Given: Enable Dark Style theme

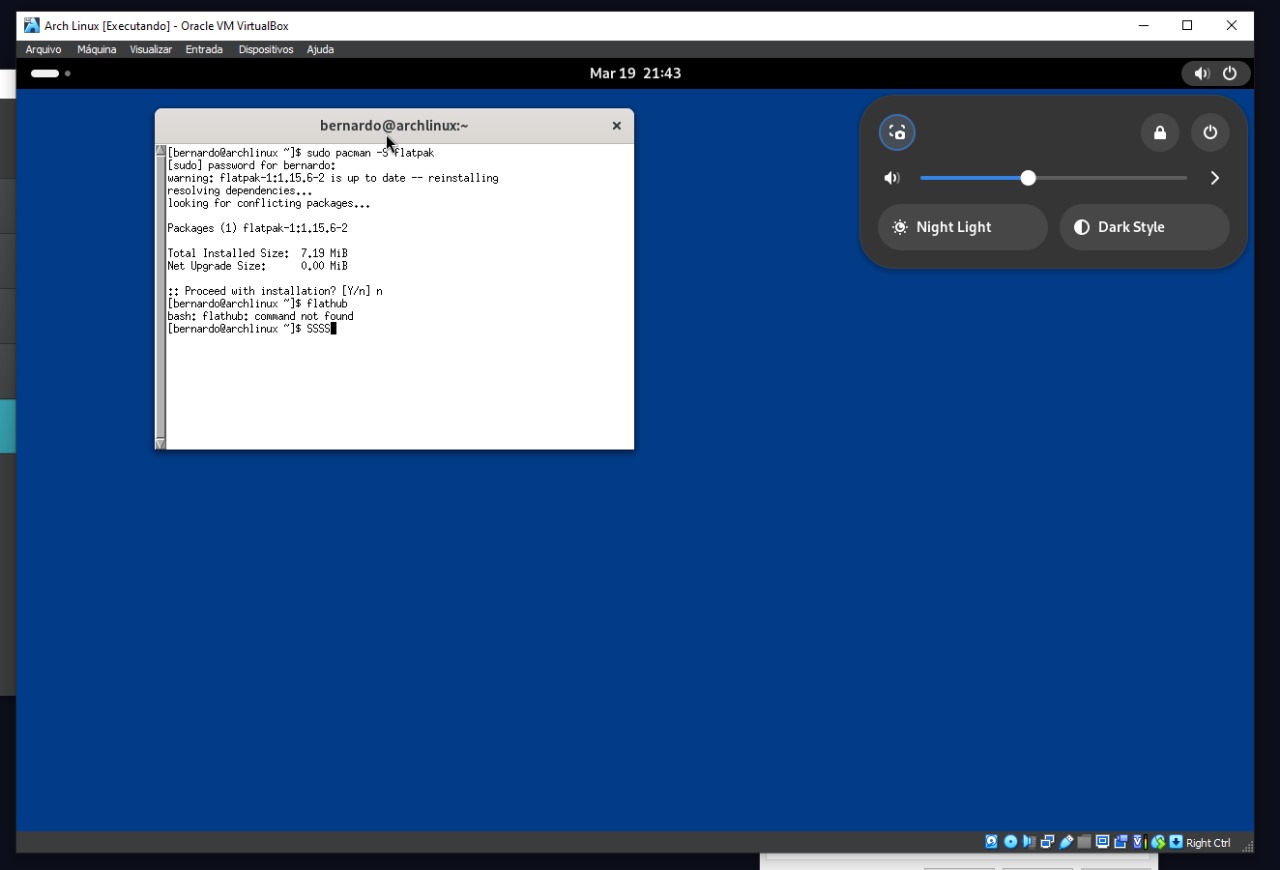Looking at the screenshot, I should coord(1143,227).
